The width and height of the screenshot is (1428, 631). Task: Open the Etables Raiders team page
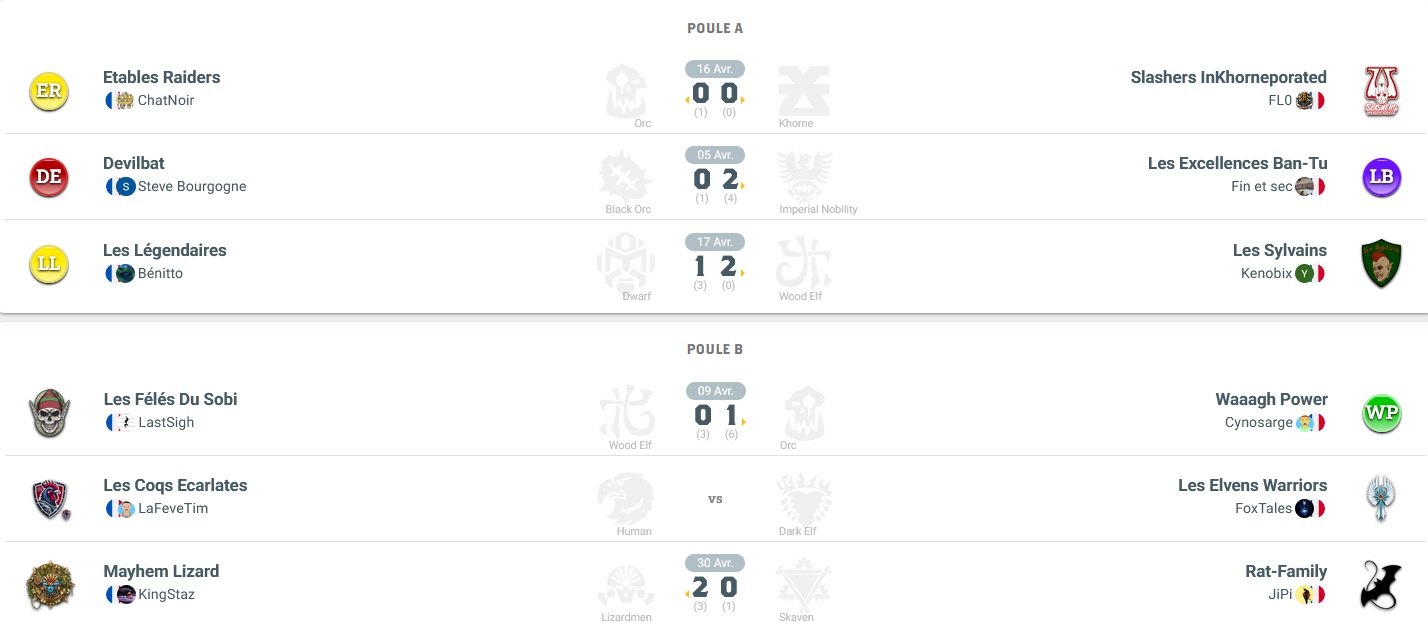161,77
